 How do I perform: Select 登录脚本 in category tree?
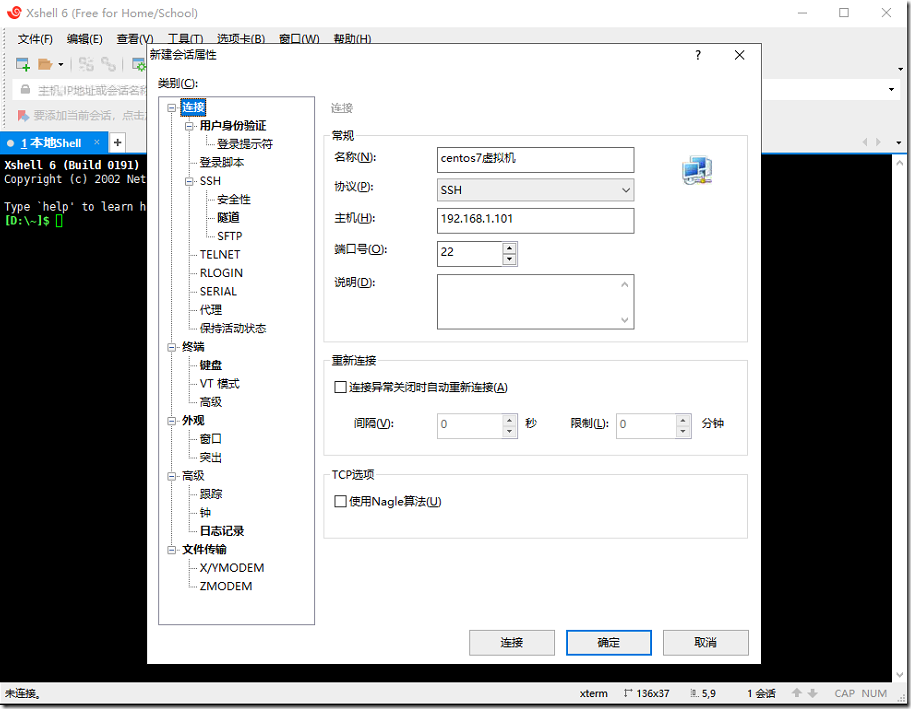pos(221,163)
